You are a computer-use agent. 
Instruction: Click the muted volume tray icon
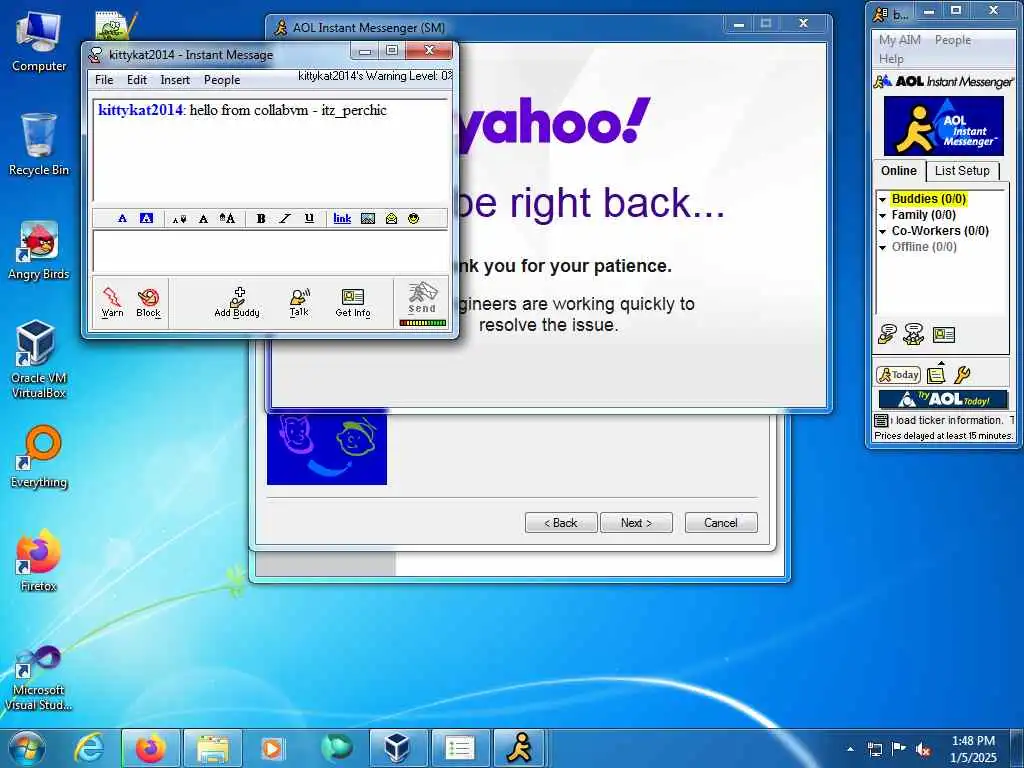point(922,749)
